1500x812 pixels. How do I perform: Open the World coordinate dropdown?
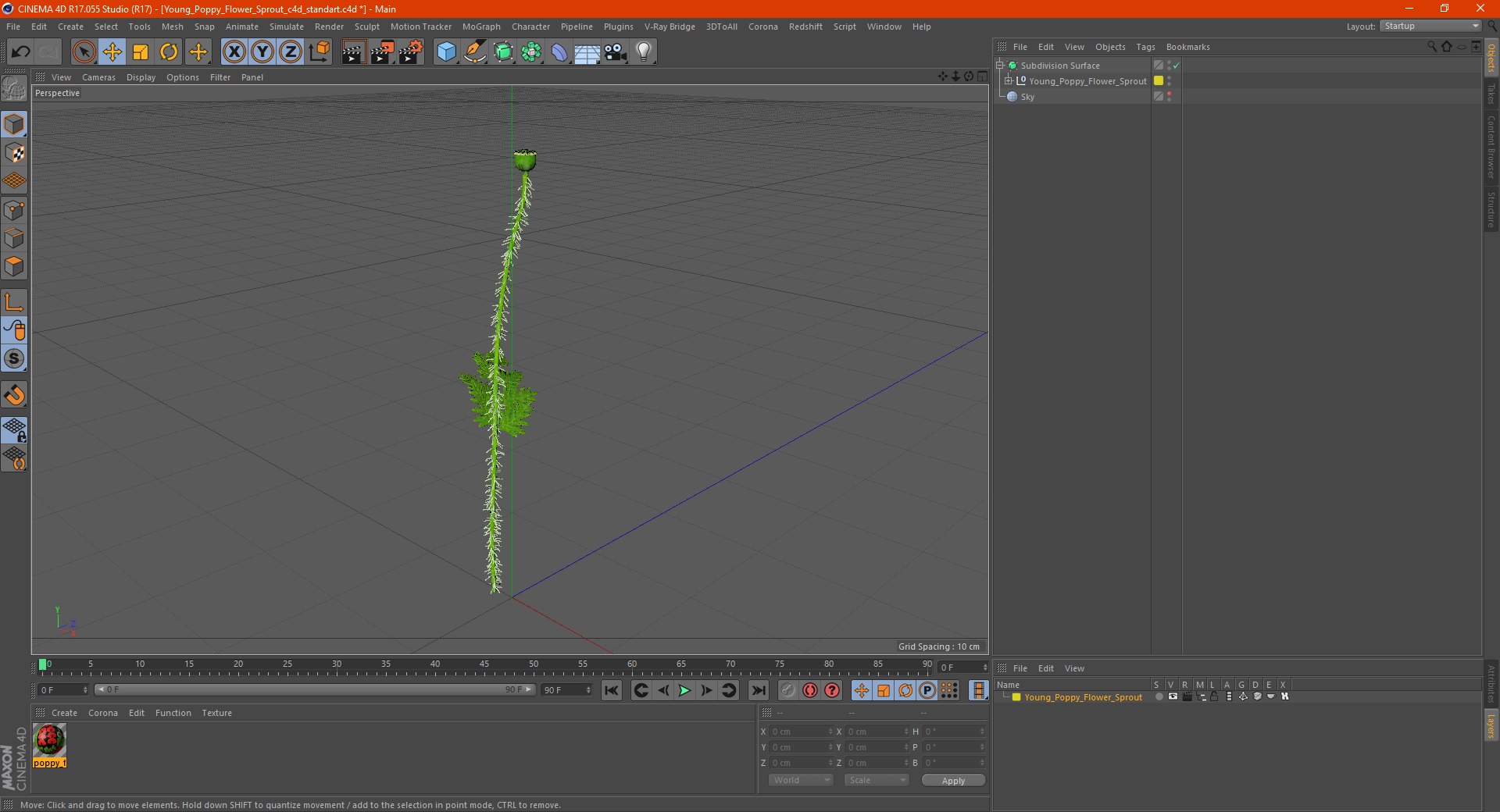[801, 780]
